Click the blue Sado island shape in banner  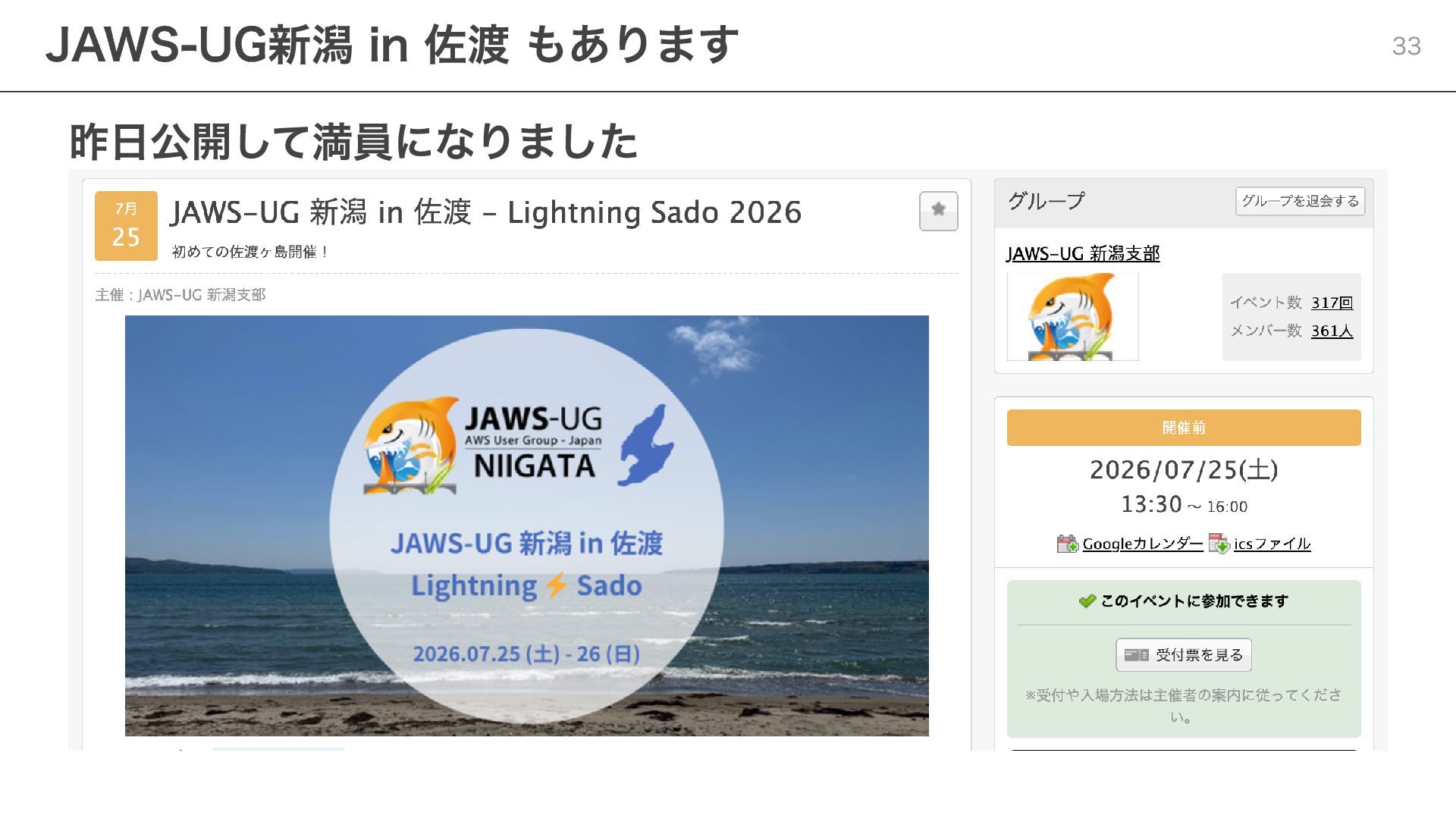point(645,445)
